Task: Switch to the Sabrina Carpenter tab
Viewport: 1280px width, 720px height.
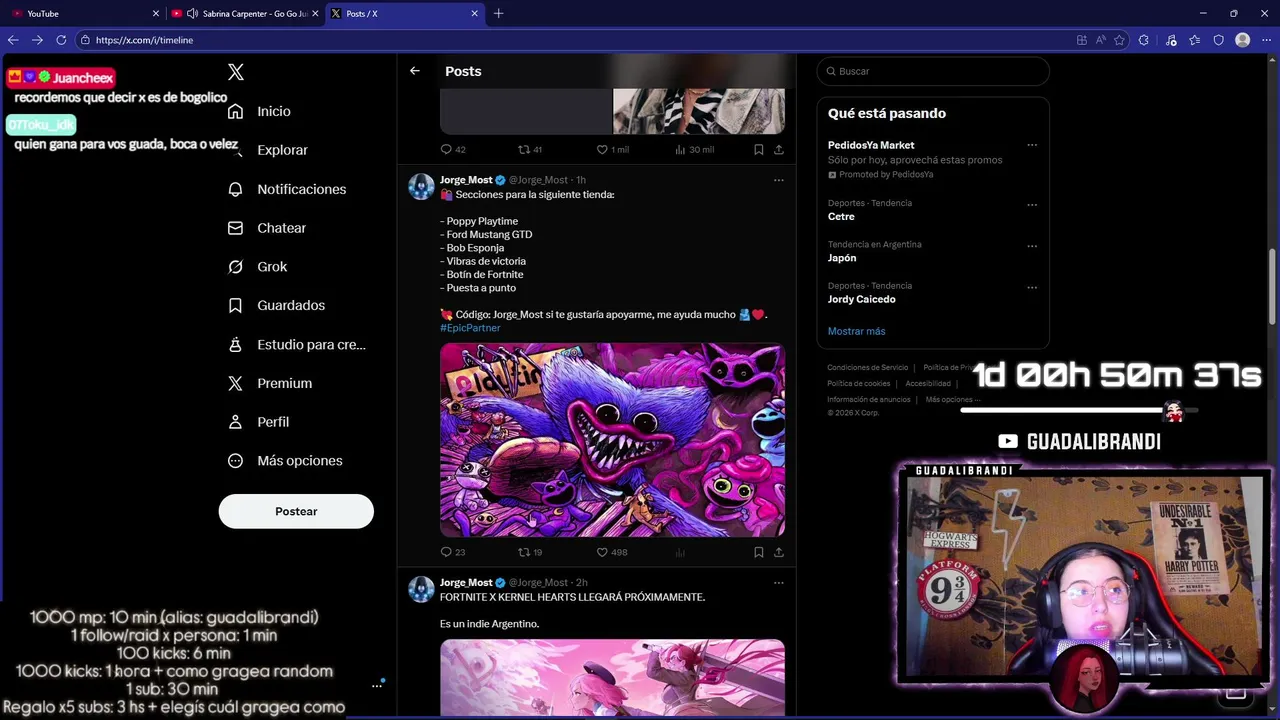Action: coord(245,14)
